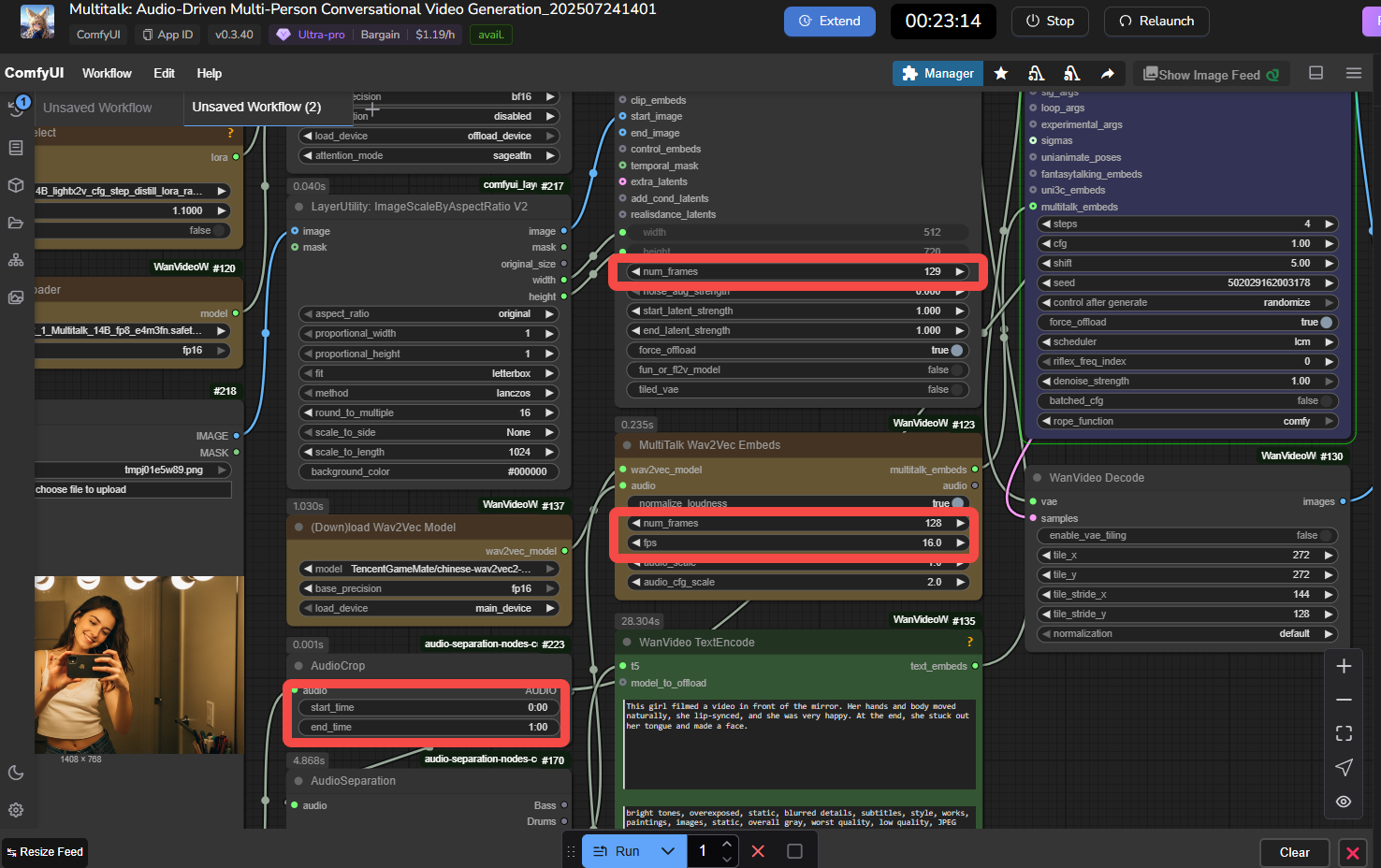Click the Ultra-pro diamond badge
This screenshot has width=1381, height=868.
[x=310, y=35]
